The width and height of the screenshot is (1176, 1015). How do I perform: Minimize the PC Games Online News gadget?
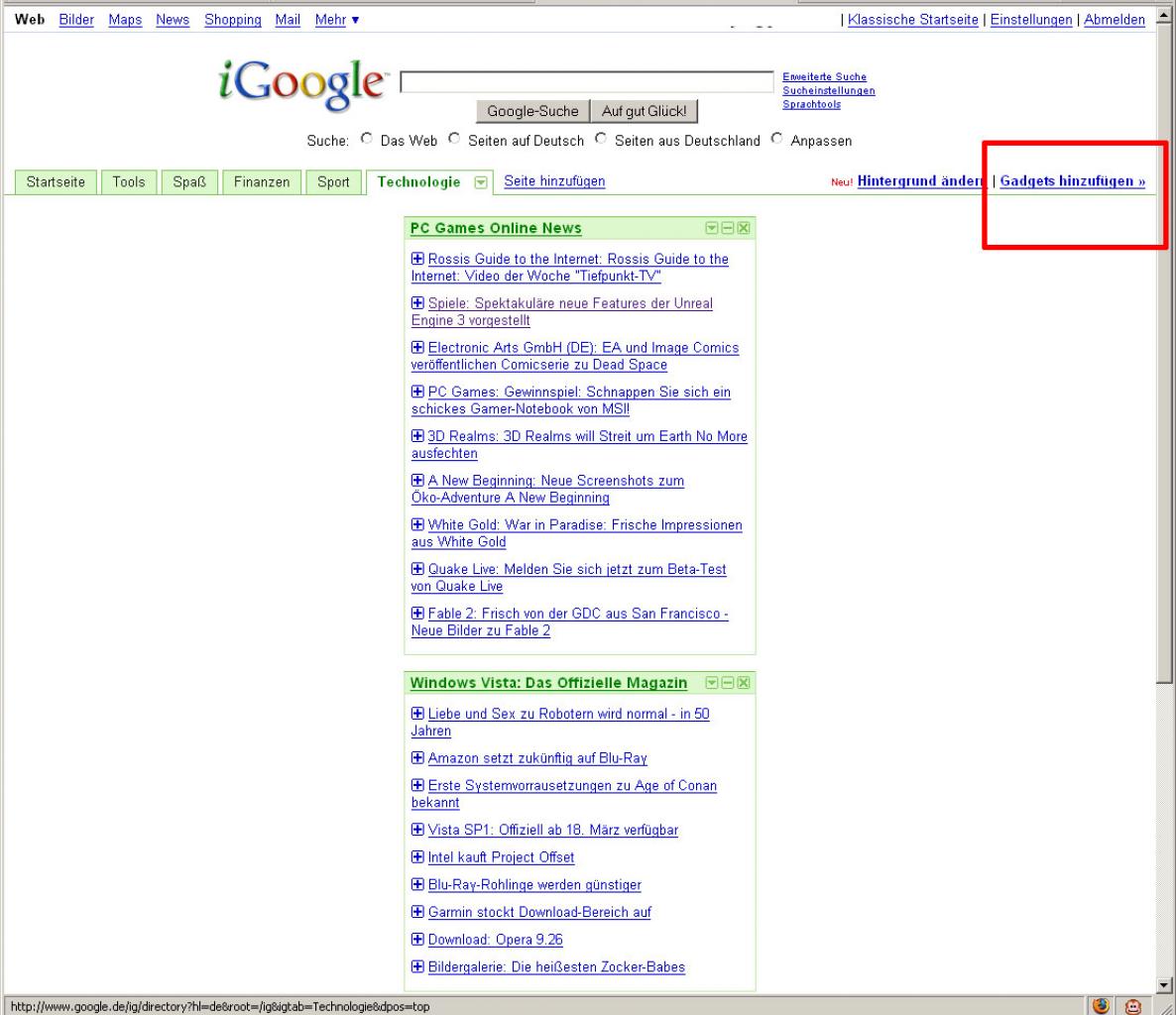tap(728, 228)
